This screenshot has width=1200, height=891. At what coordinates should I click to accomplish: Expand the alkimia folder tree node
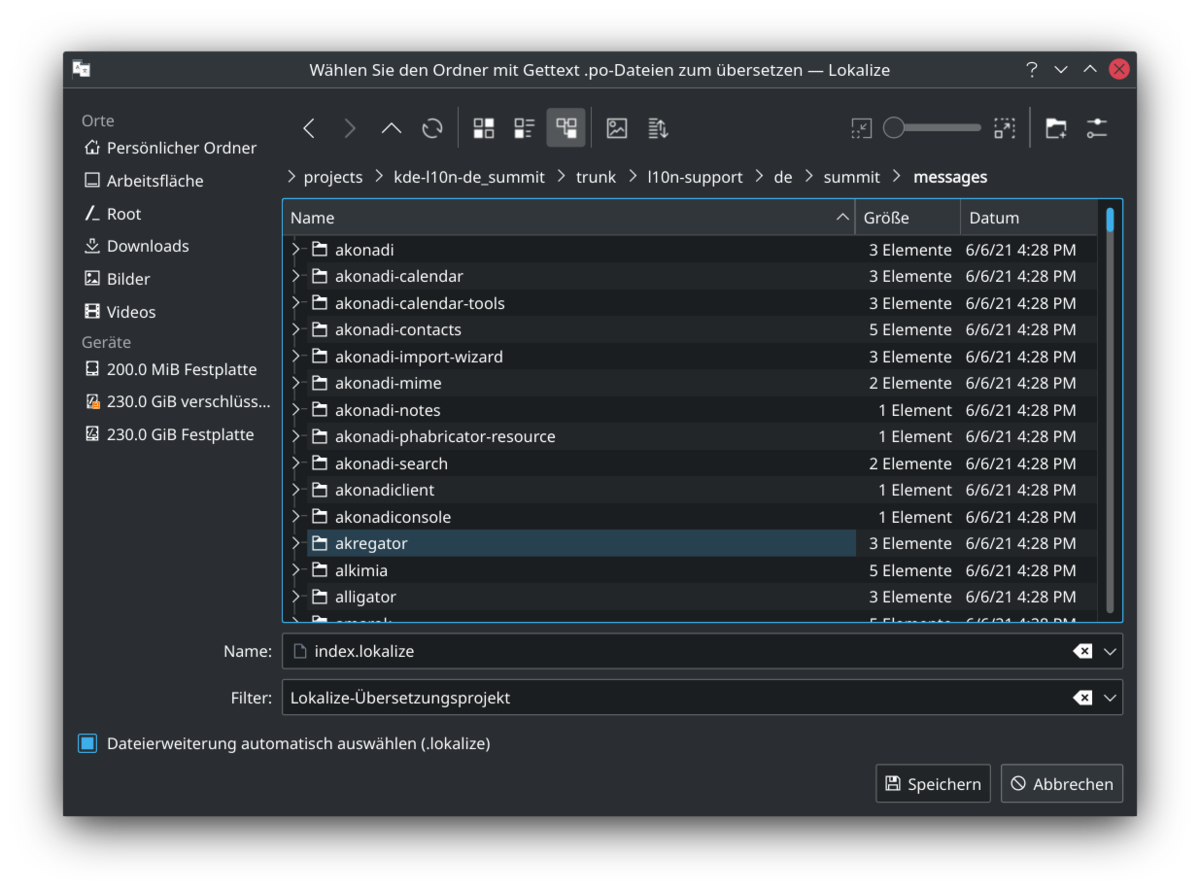296,570
